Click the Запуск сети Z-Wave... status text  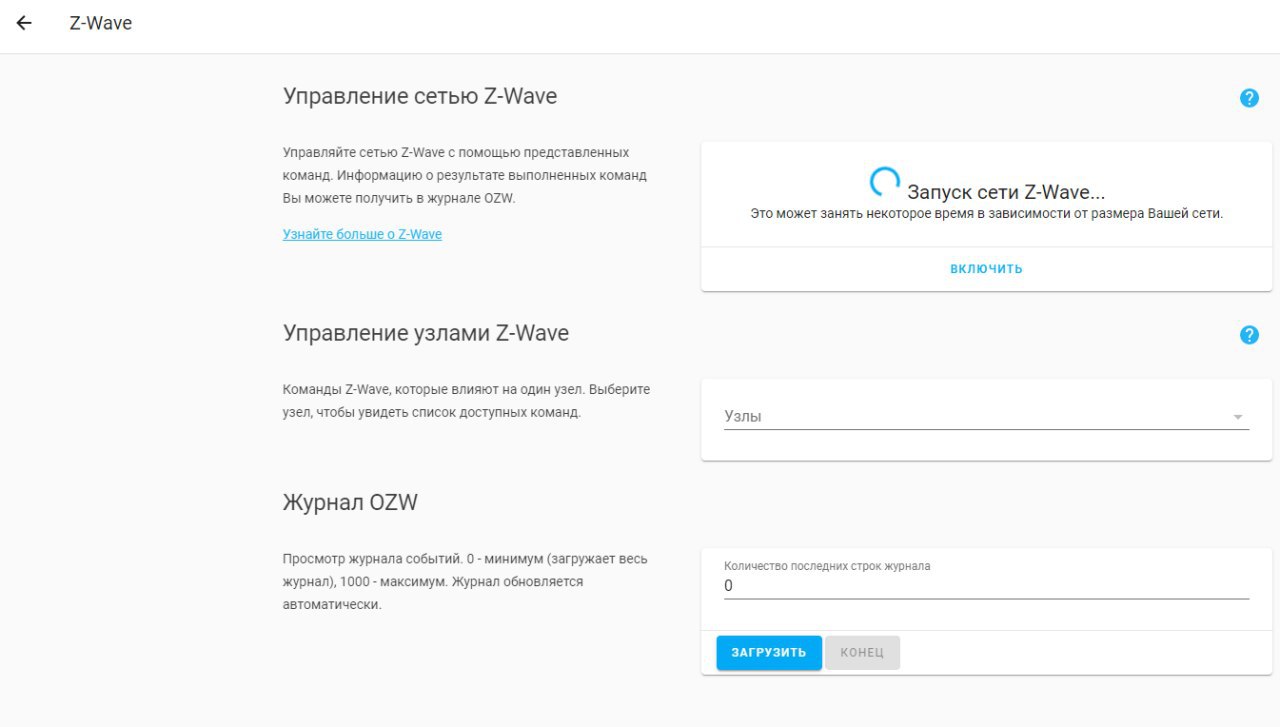(x=1006, y=193)
